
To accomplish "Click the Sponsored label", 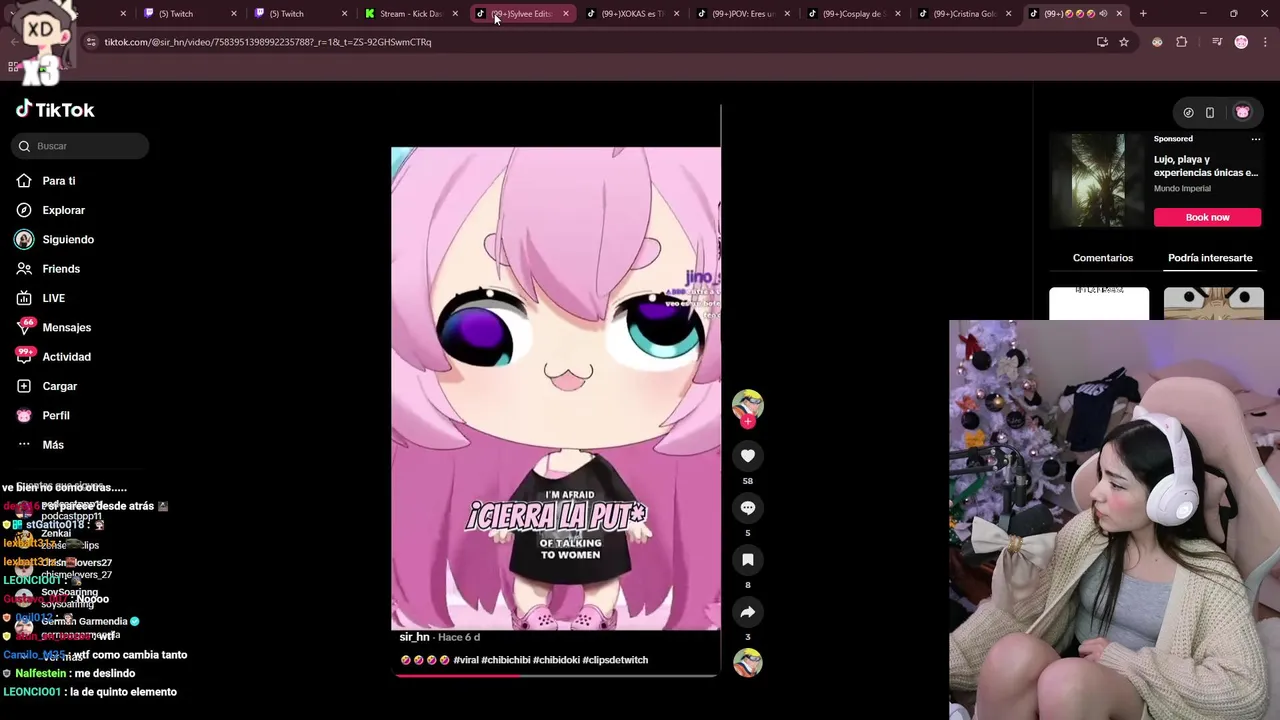I will (1173, 139).
